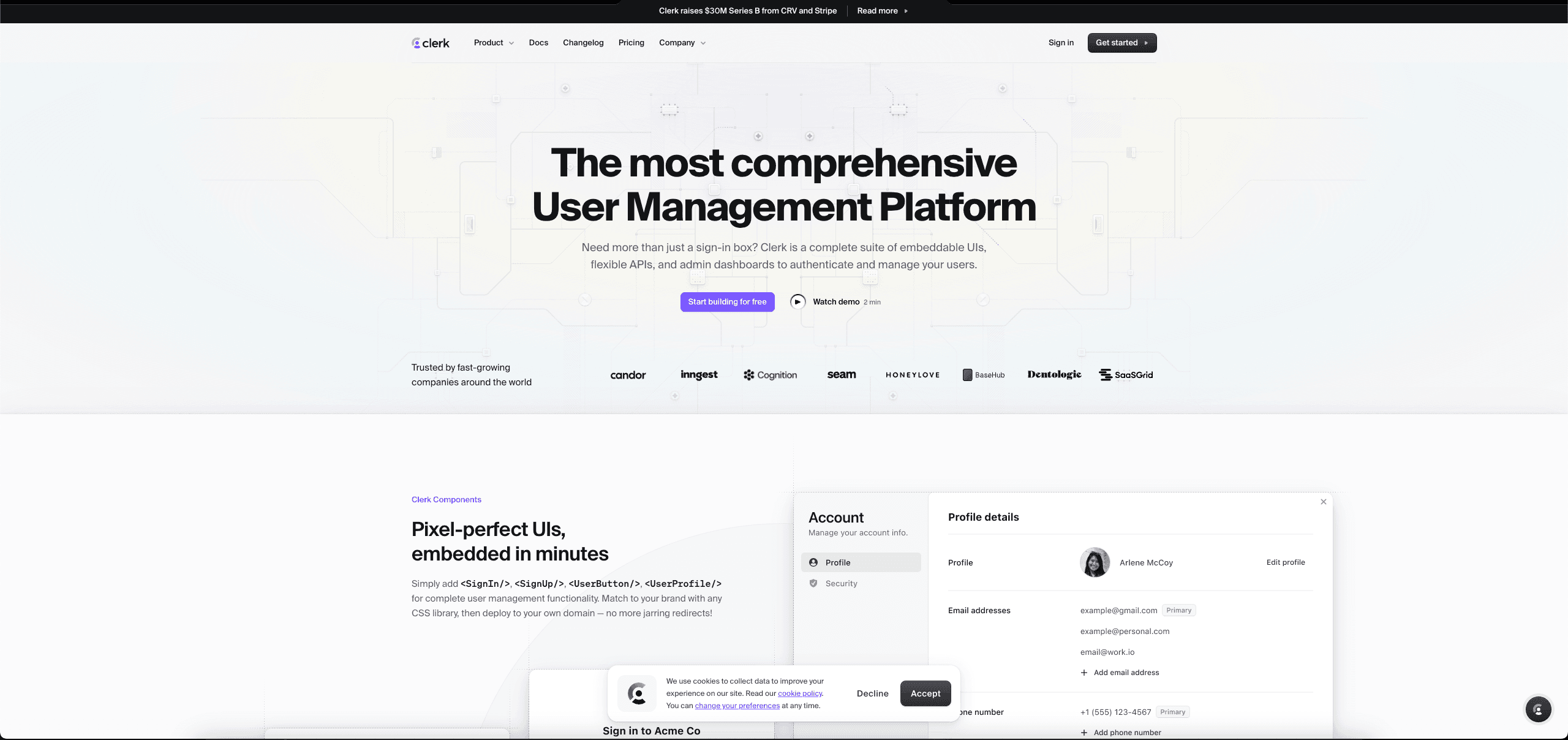Viewport: 1568px width, 740px height.
Task: Open the Docs page
Action: pos(538,43)
